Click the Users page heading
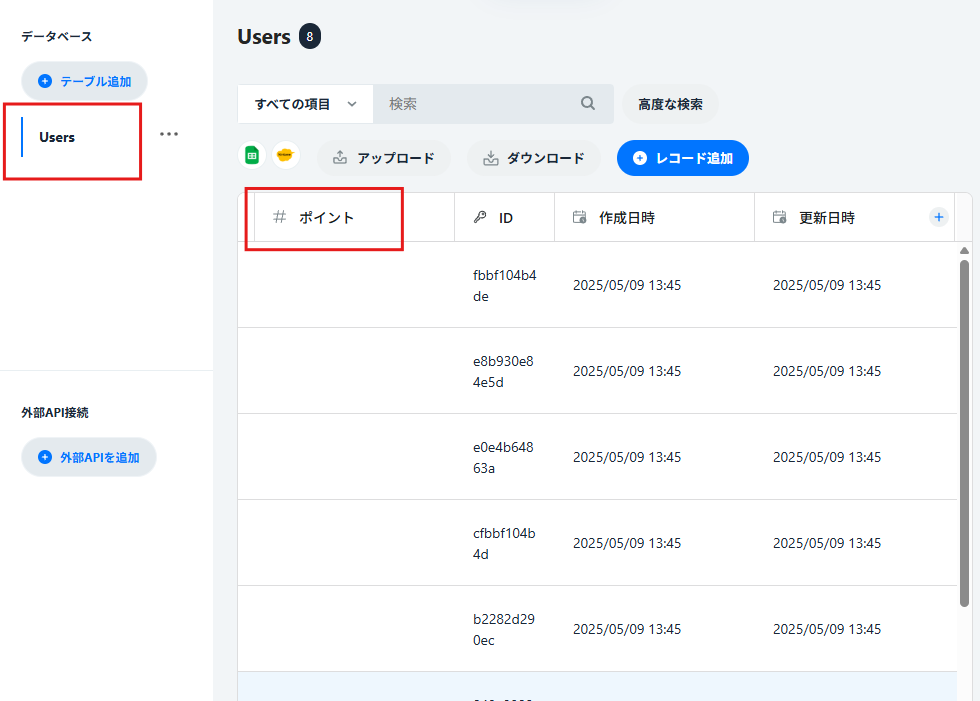The image size is (980, 701). (x=264, y=37)
